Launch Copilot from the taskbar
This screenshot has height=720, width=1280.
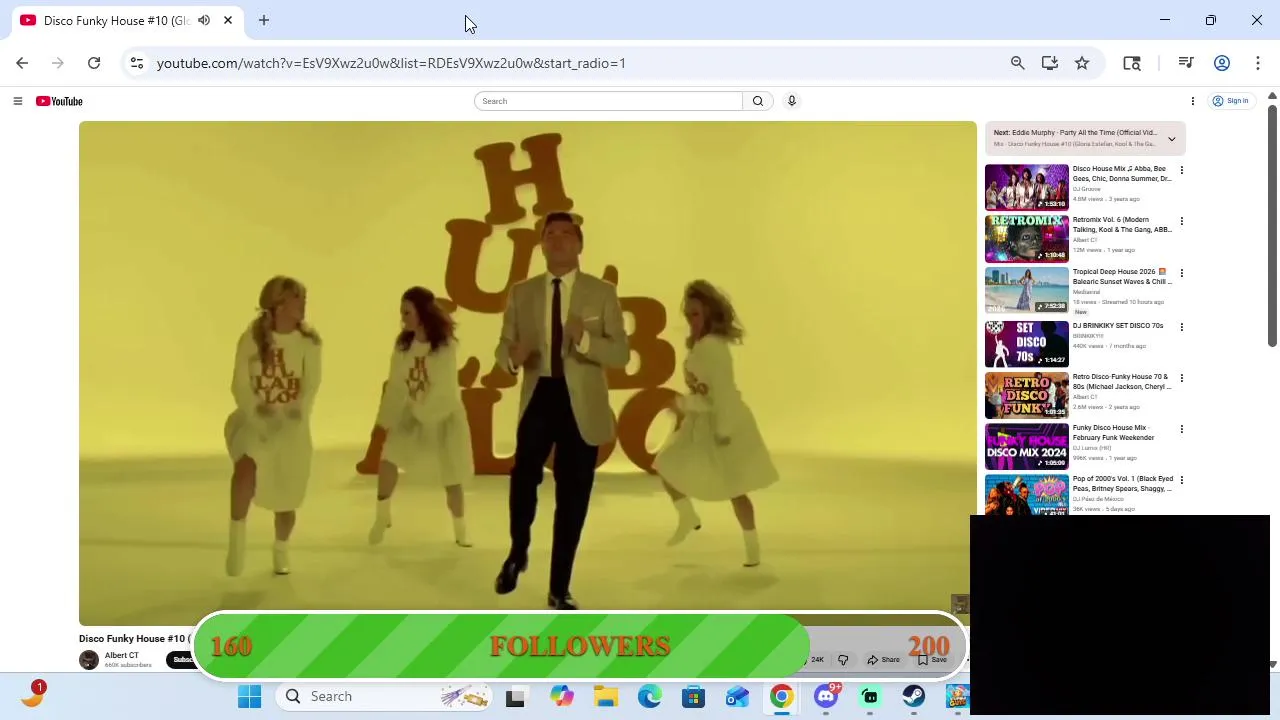pyautogui.click(x=562, y=696)
